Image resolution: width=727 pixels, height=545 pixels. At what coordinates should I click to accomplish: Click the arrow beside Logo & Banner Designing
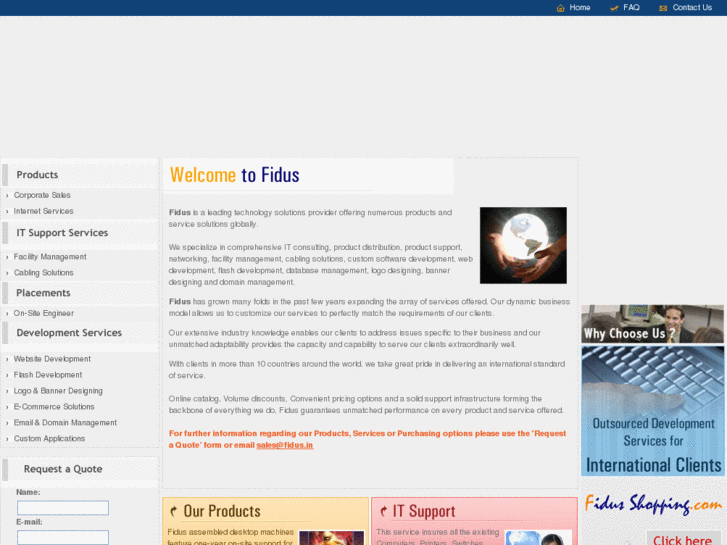(x=7, y=391)
